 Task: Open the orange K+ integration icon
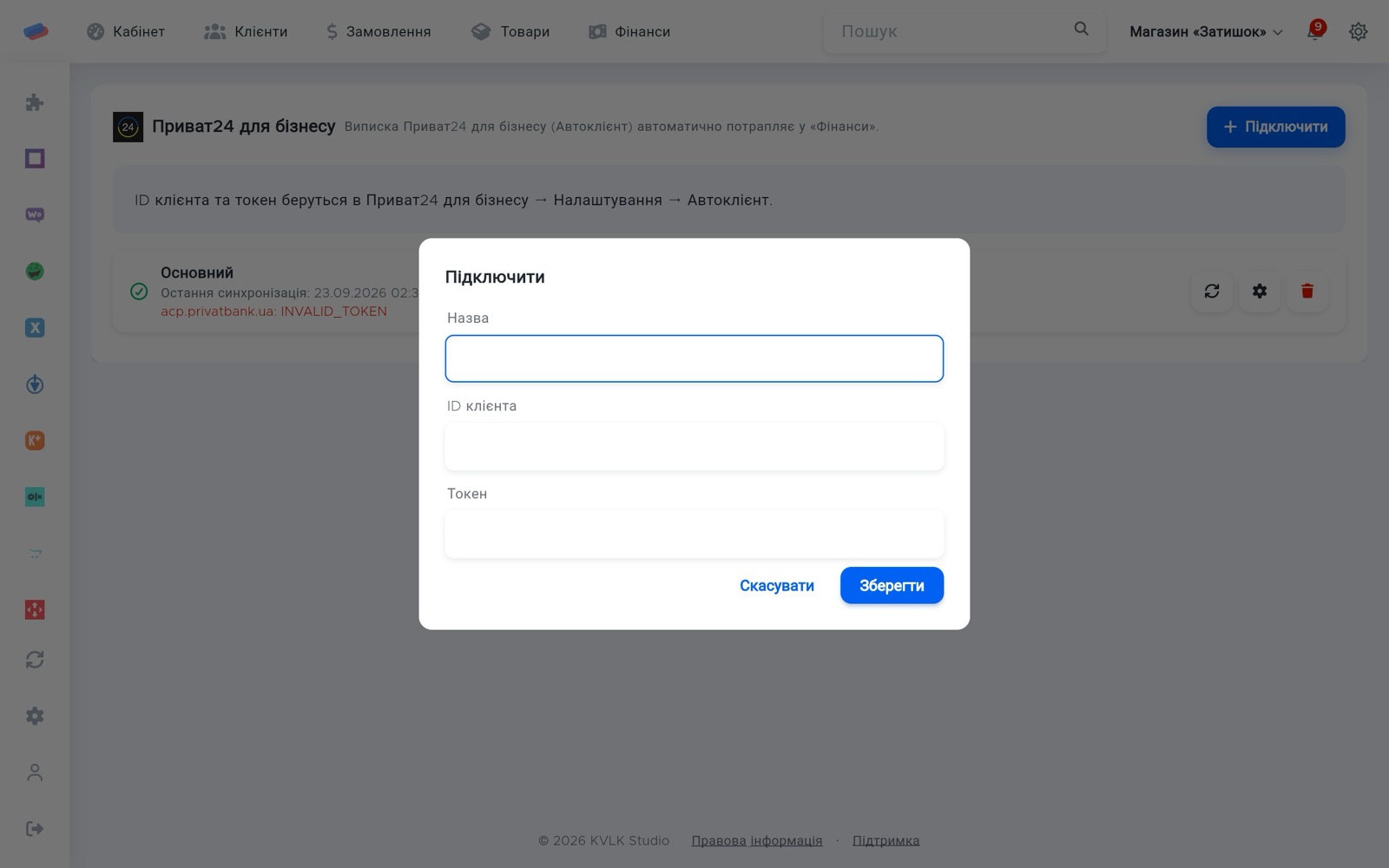(35, 441)
